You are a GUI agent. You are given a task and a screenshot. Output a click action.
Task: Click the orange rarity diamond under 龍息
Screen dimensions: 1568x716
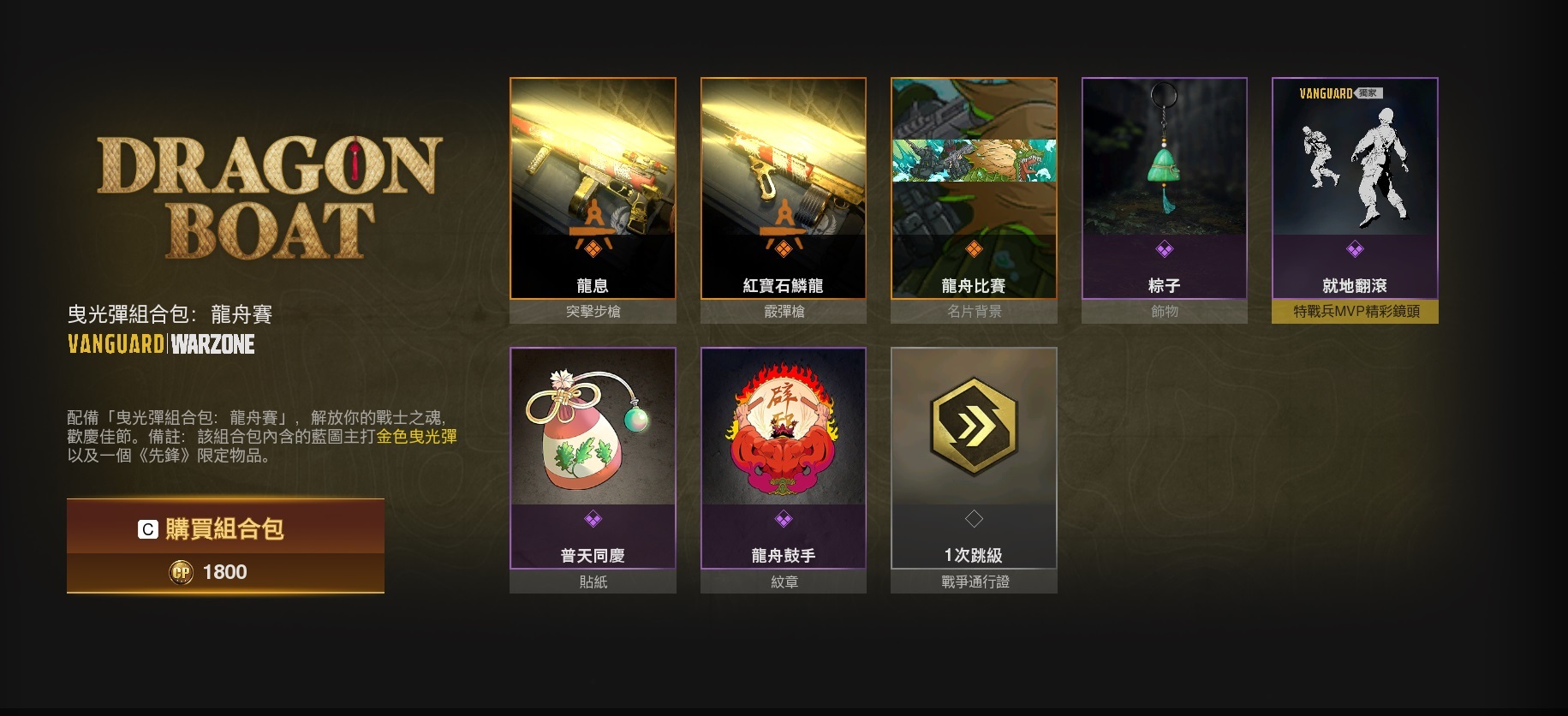coord(593,249)
